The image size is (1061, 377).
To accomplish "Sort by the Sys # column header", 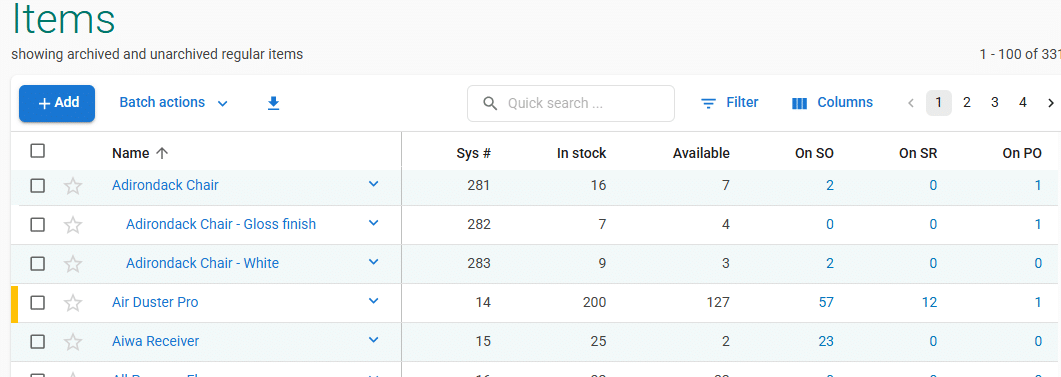I will [x=474, y=154].
